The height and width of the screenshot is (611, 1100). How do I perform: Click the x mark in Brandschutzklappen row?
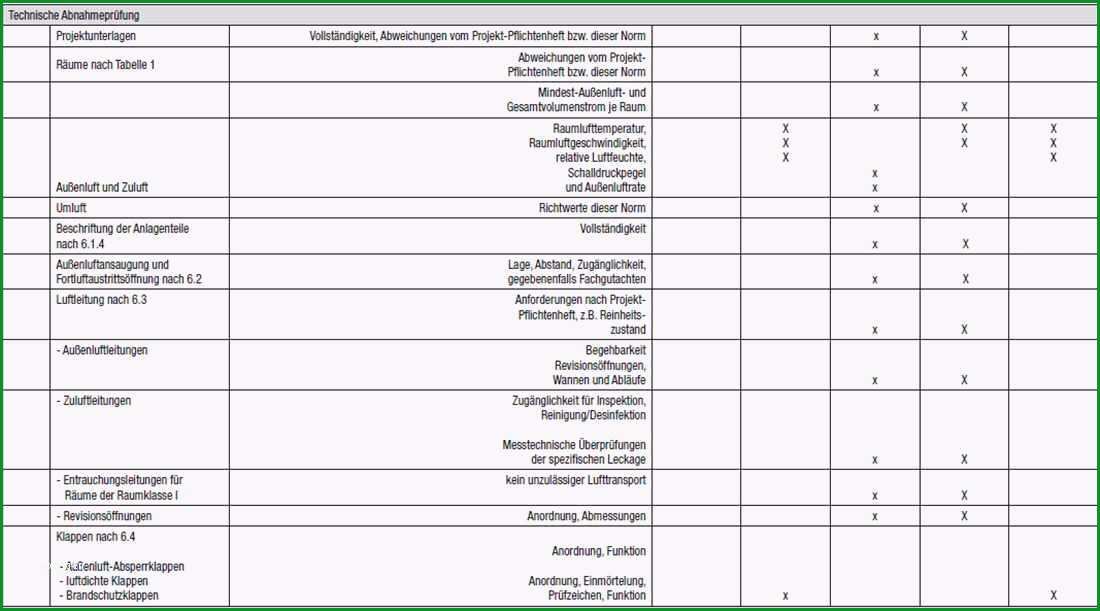click(x=785, y=596)
